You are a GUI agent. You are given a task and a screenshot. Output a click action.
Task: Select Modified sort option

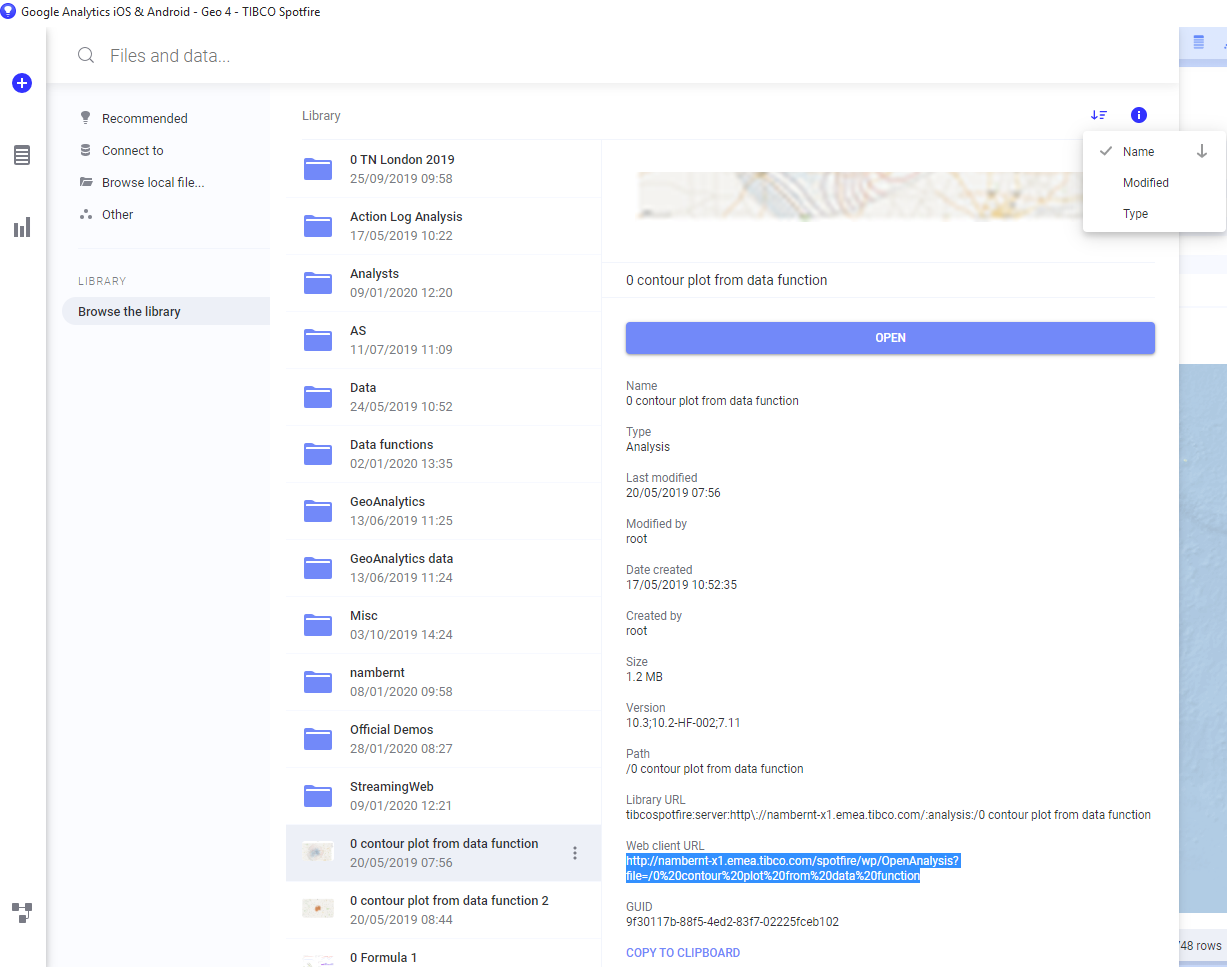pos(1145,183)
